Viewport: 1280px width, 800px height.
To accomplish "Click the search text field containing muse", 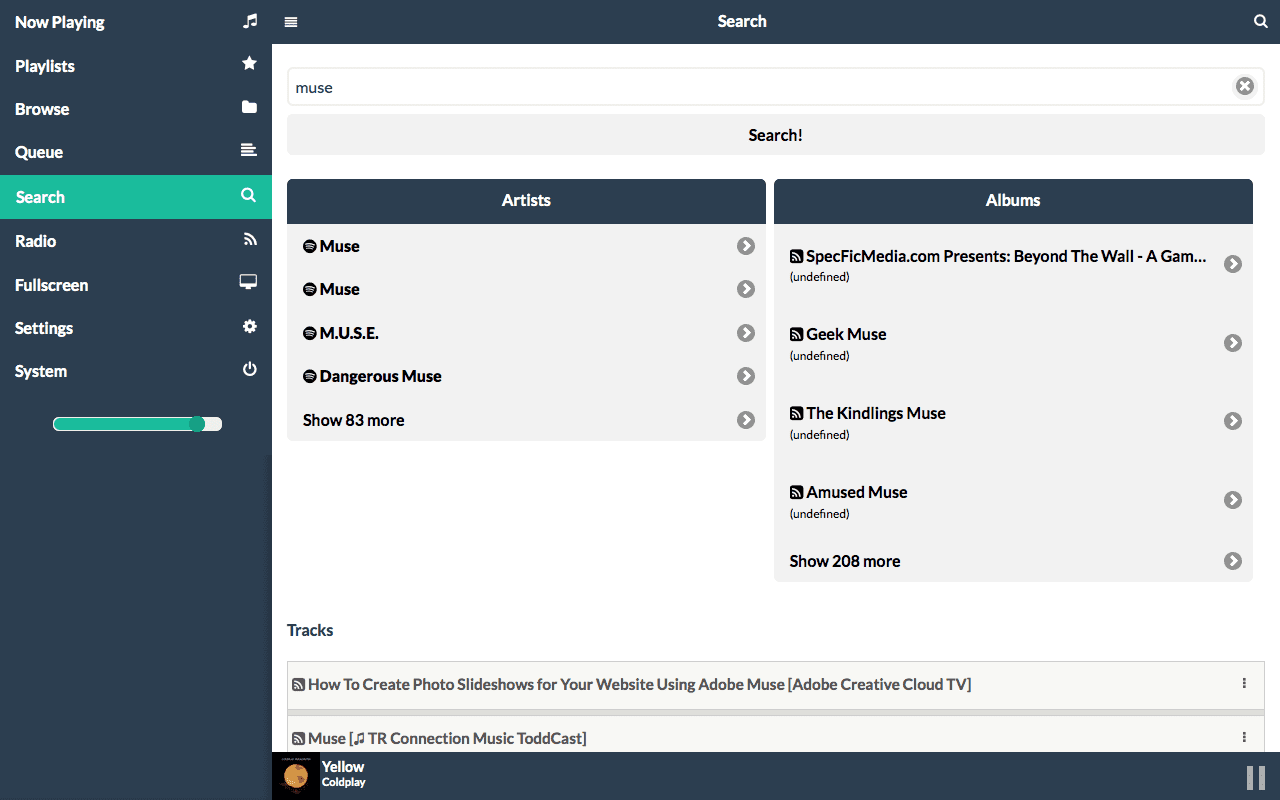I will click(x=760, y=87).
